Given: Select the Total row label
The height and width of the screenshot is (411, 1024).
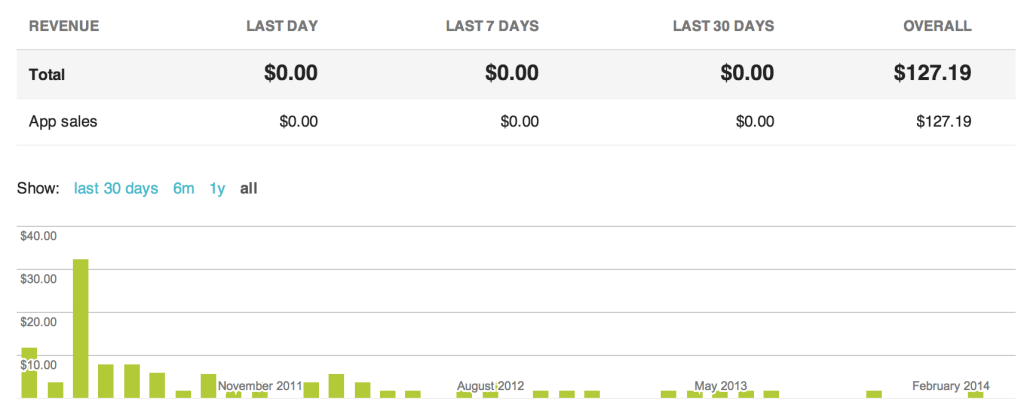Looking at the screenshot, I should point(47,74).
